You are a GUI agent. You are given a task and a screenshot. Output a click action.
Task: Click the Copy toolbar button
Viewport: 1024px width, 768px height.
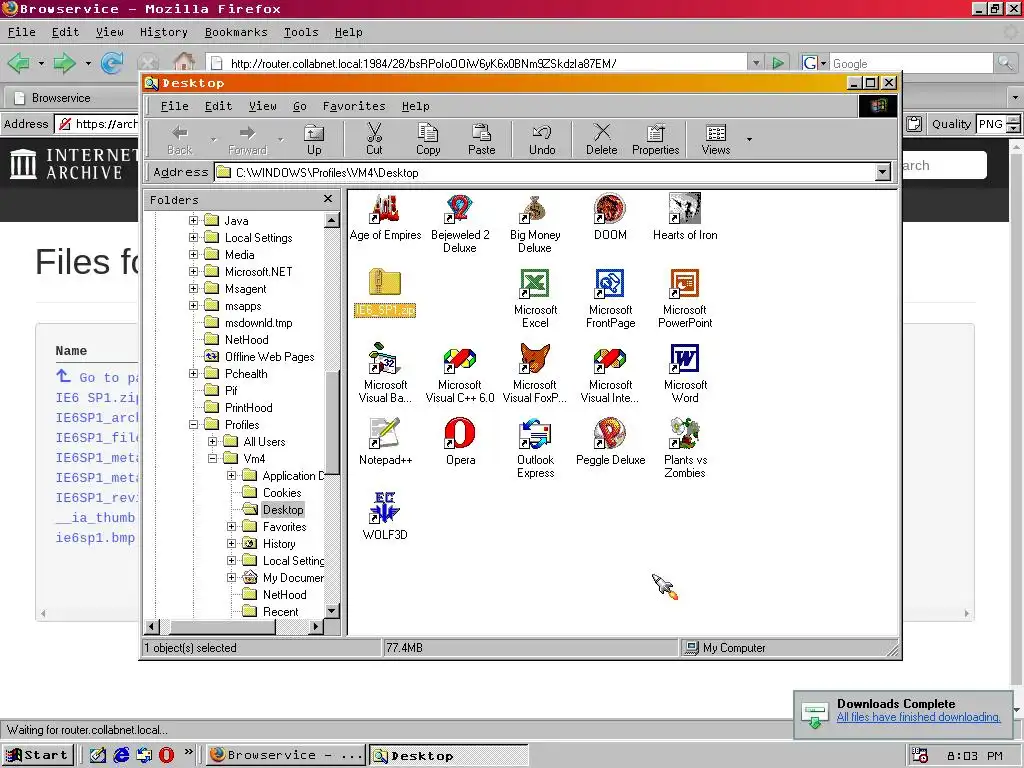pyautogui.click(x=428, y=139)
